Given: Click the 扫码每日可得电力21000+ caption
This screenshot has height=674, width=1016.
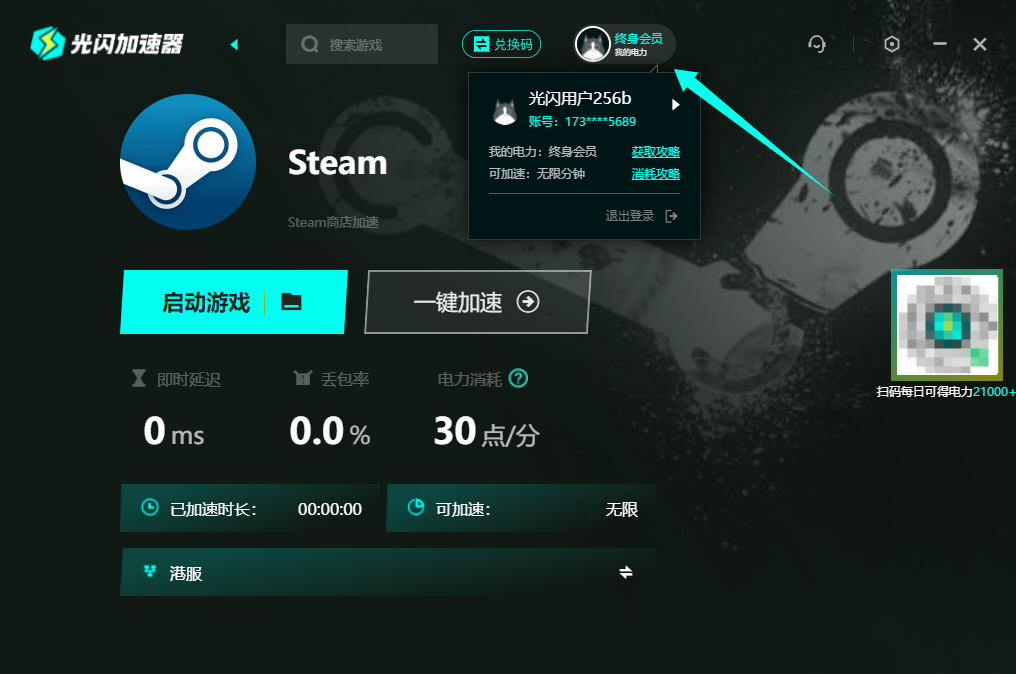Looking at the screenshot, I should [x=946, y=391].
